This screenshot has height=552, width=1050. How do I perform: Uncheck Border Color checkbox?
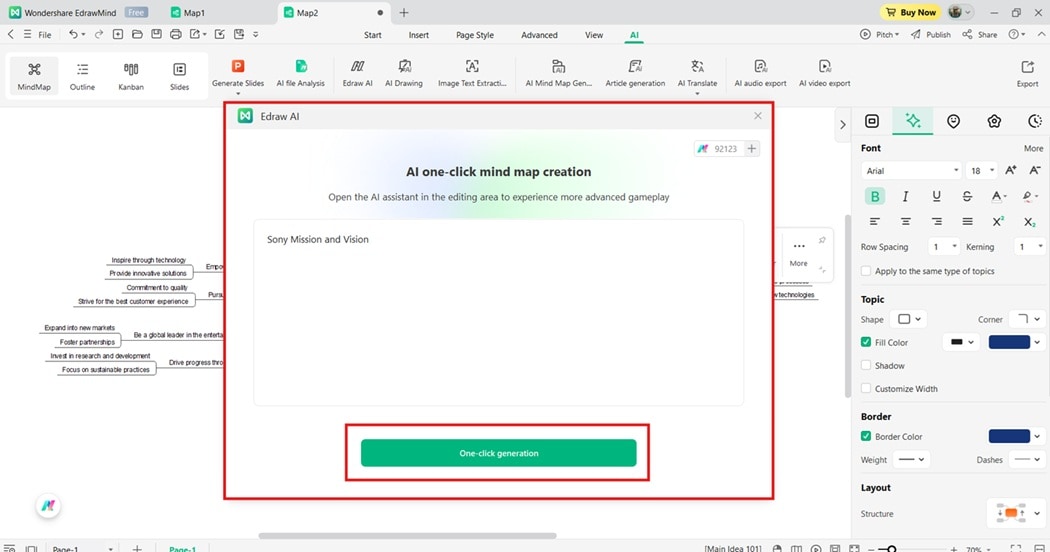pos(866,436)
